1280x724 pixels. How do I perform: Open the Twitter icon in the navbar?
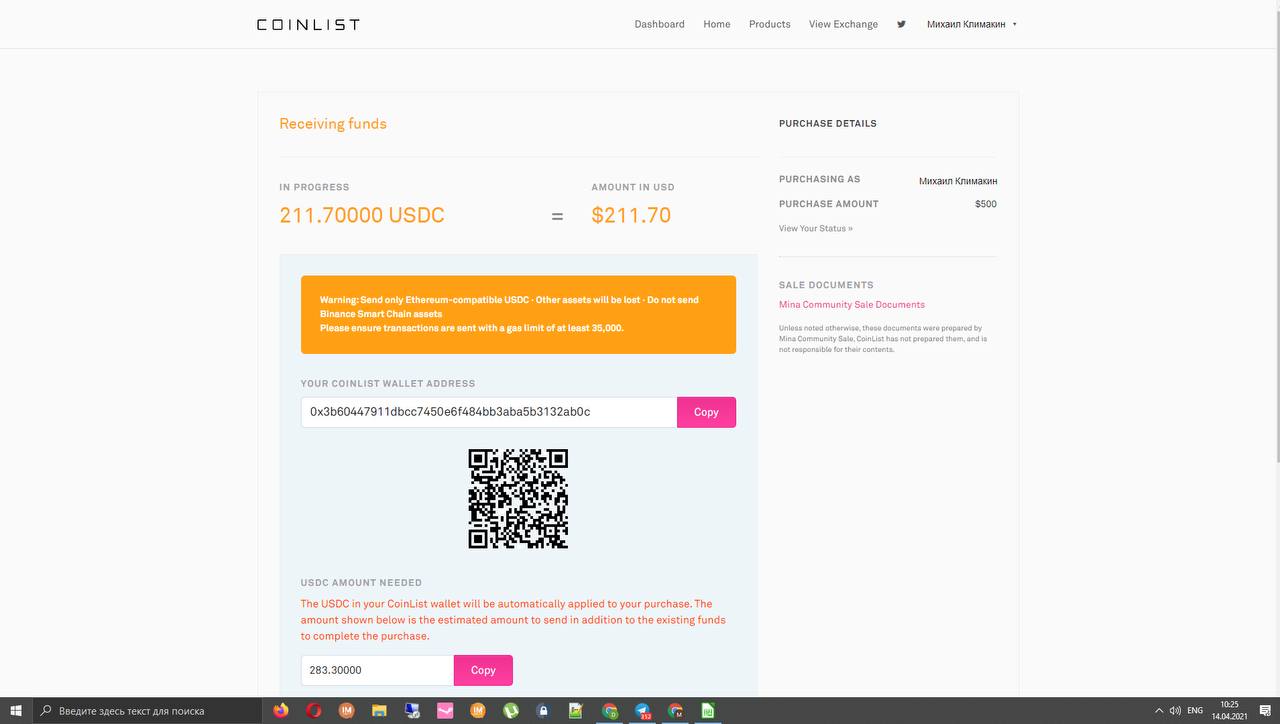tap(901, 24)
